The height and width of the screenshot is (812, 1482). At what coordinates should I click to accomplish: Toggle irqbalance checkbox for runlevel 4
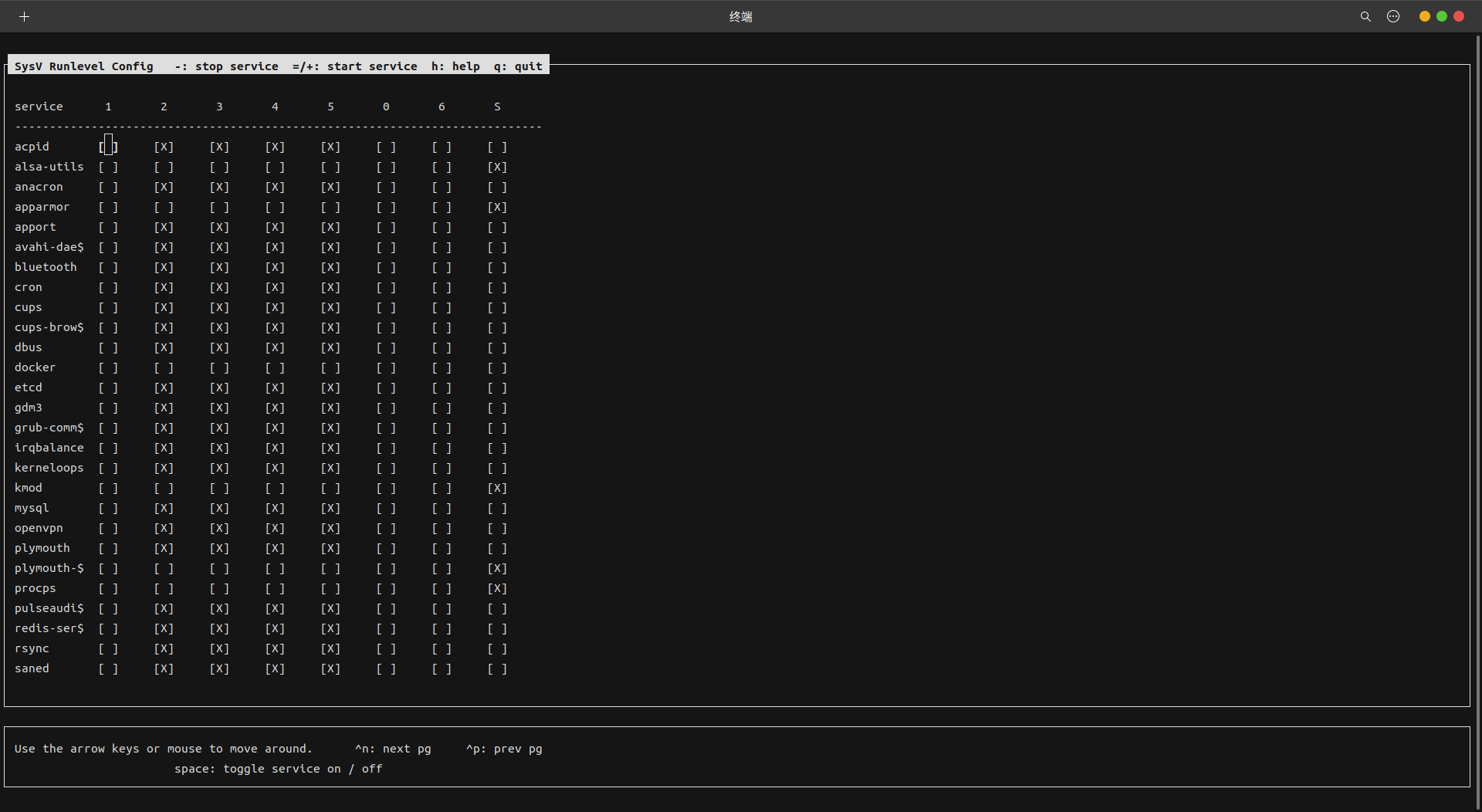coord(275,448)
